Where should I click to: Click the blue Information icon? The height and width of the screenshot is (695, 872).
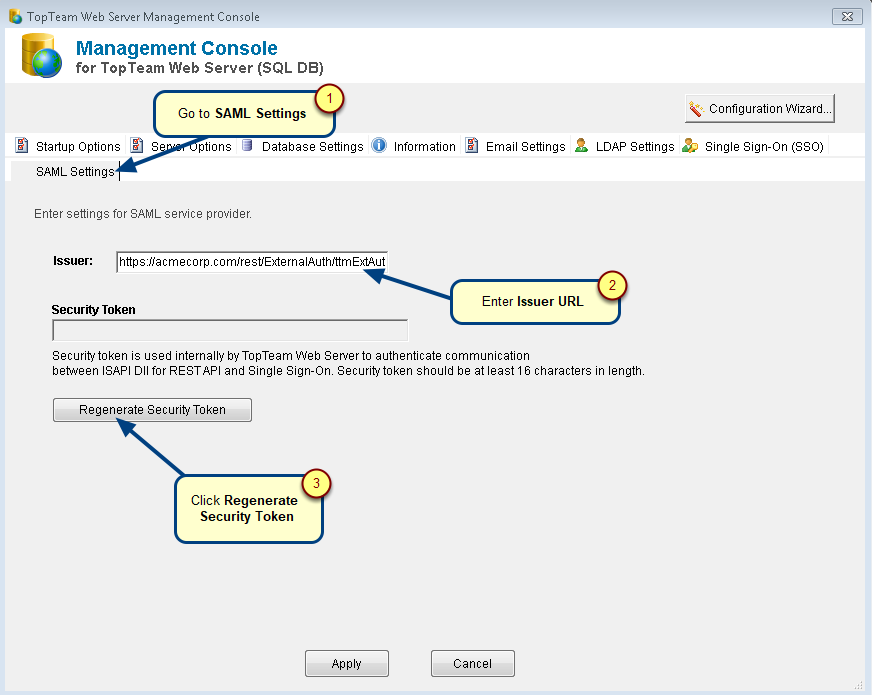click(x=379, y=146)
